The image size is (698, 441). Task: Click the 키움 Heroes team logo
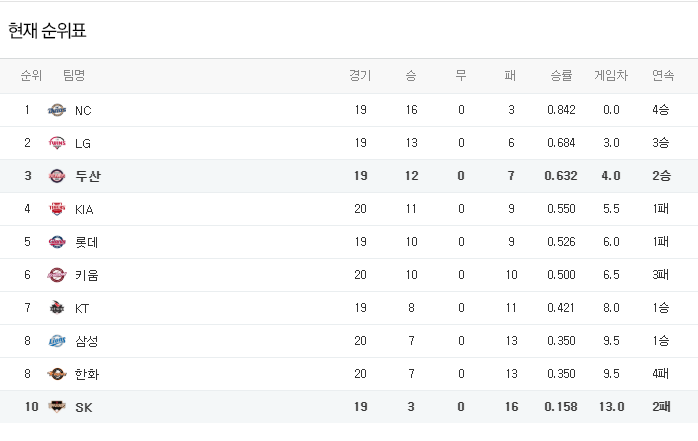[x=57, y=275]
